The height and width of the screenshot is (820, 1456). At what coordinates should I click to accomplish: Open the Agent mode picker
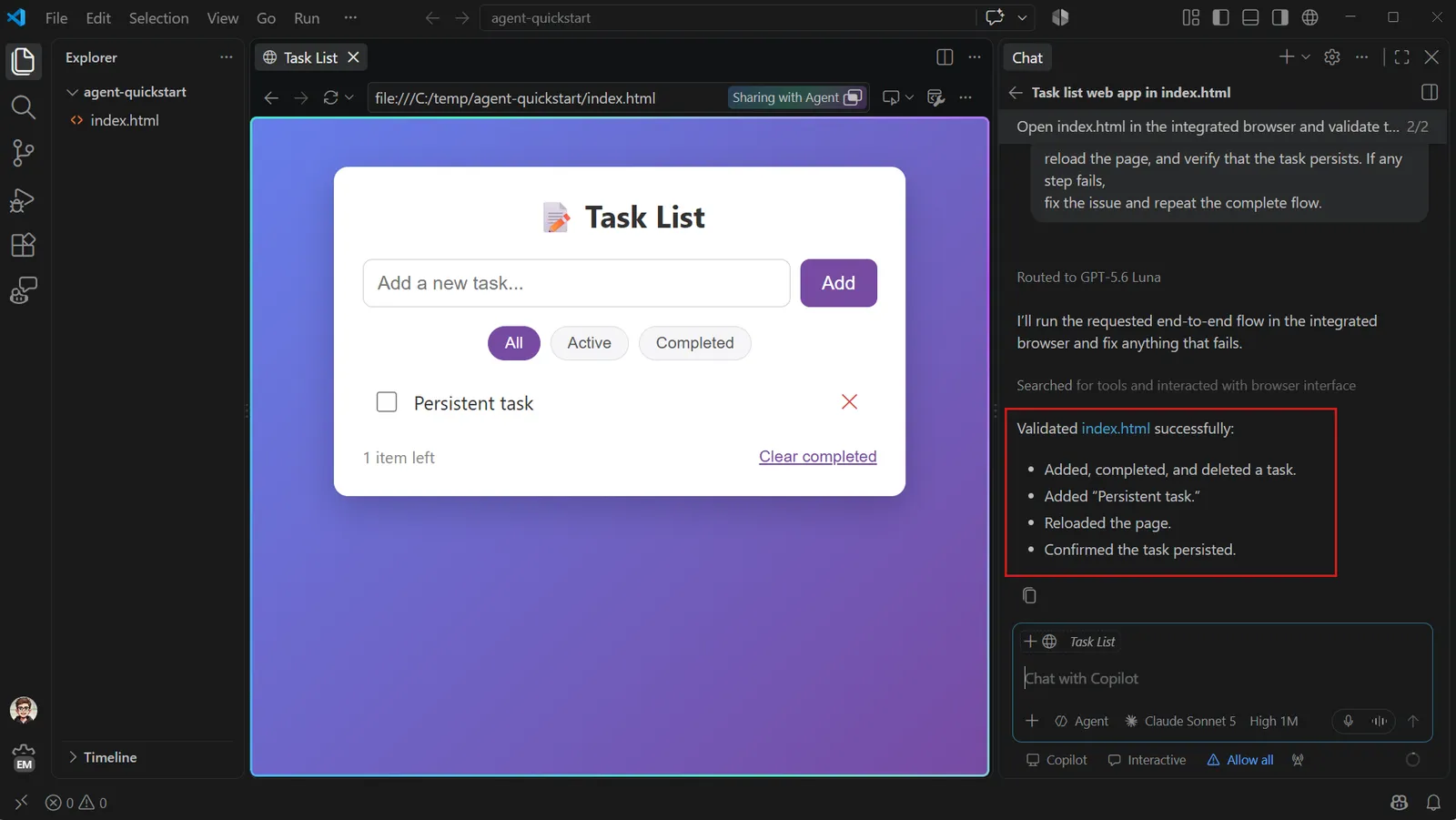pyautogui.click(x=1081, y=721)
